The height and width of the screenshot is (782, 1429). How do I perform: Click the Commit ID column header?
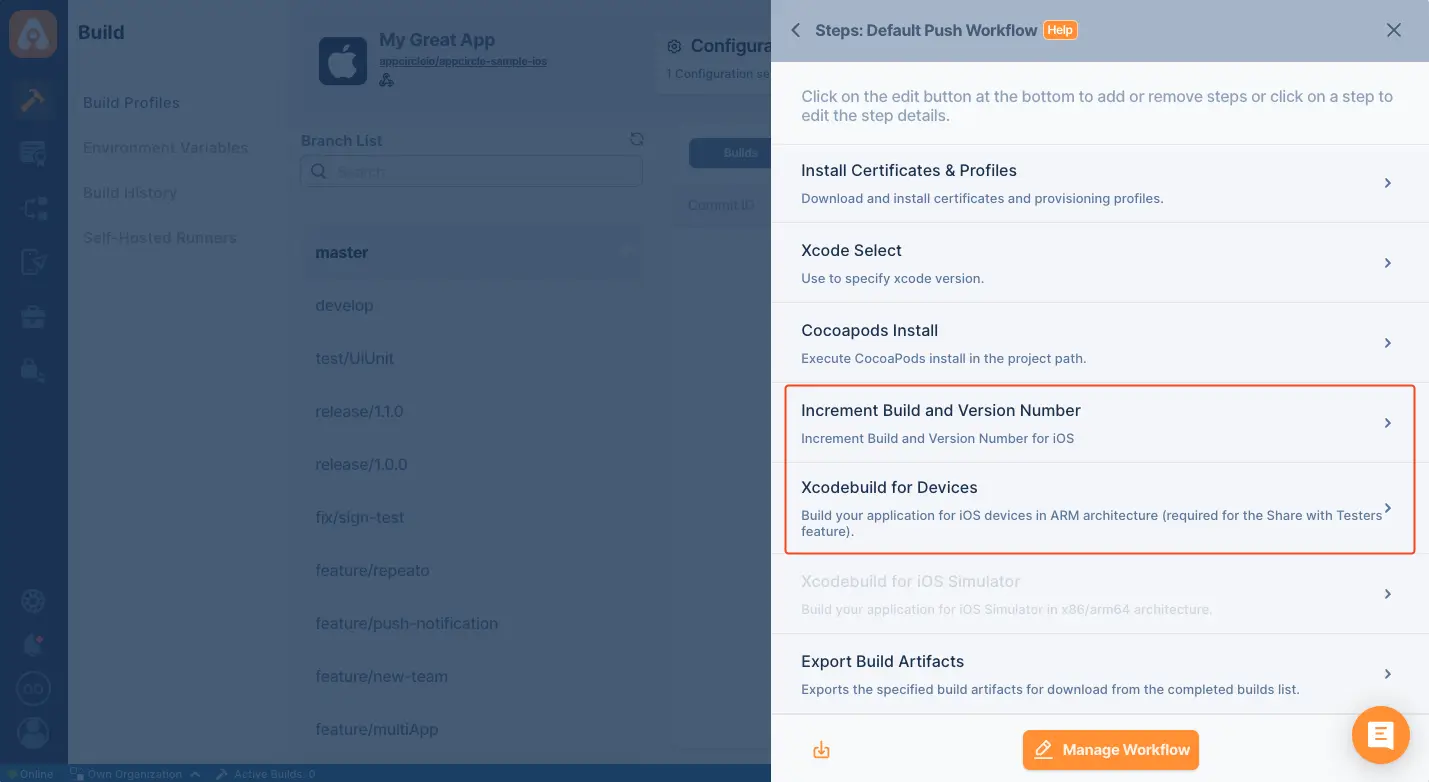[721, 205]
